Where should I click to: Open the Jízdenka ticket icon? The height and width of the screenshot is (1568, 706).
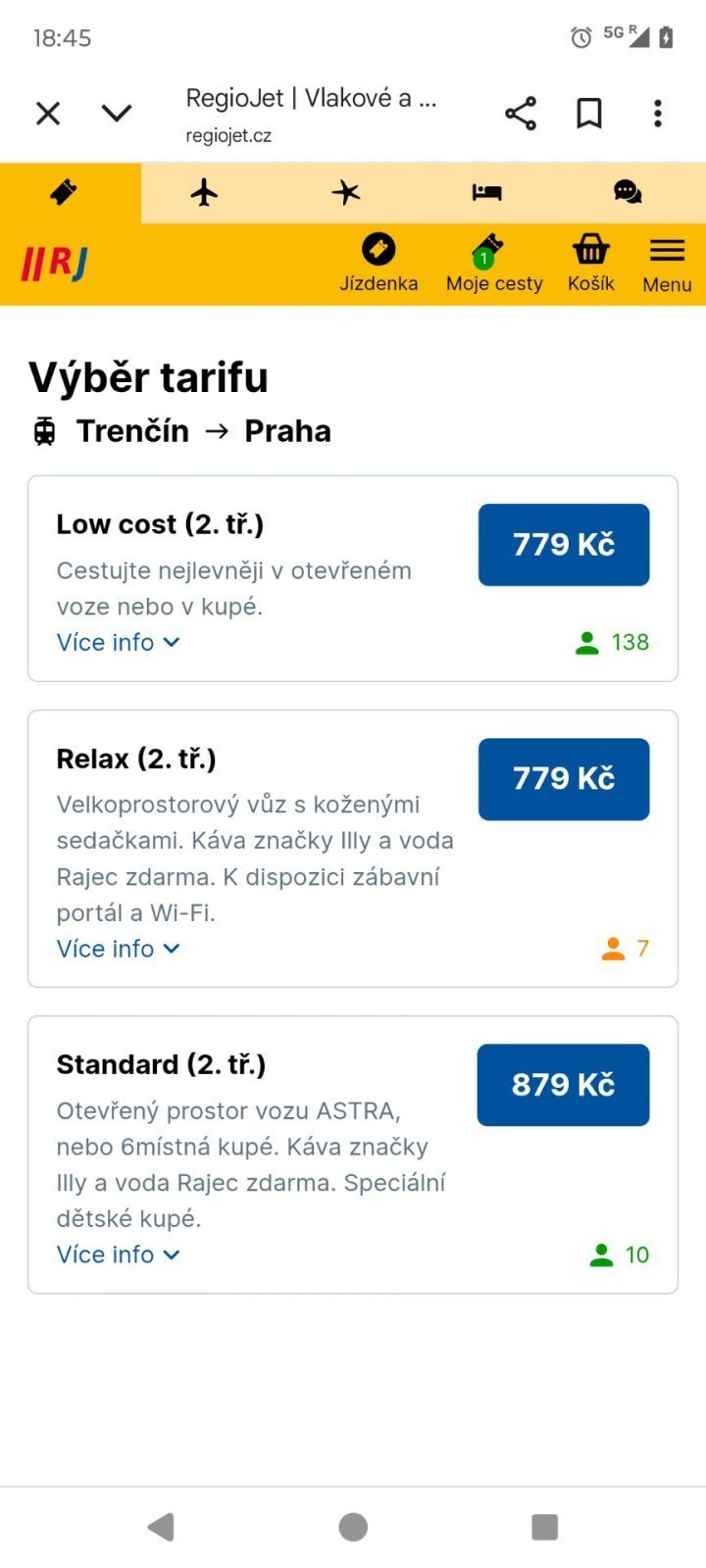point(378,264)
